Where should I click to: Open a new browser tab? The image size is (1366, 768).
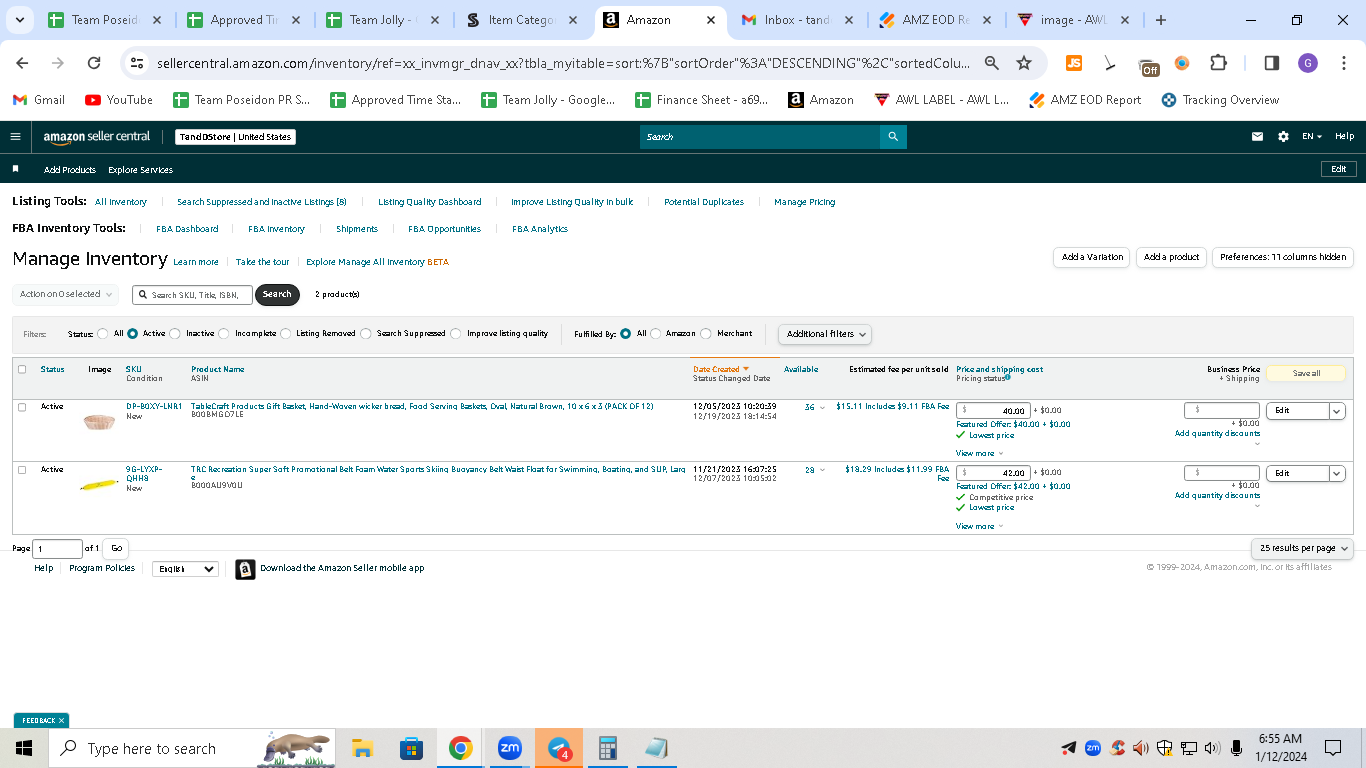[1161, 20]
